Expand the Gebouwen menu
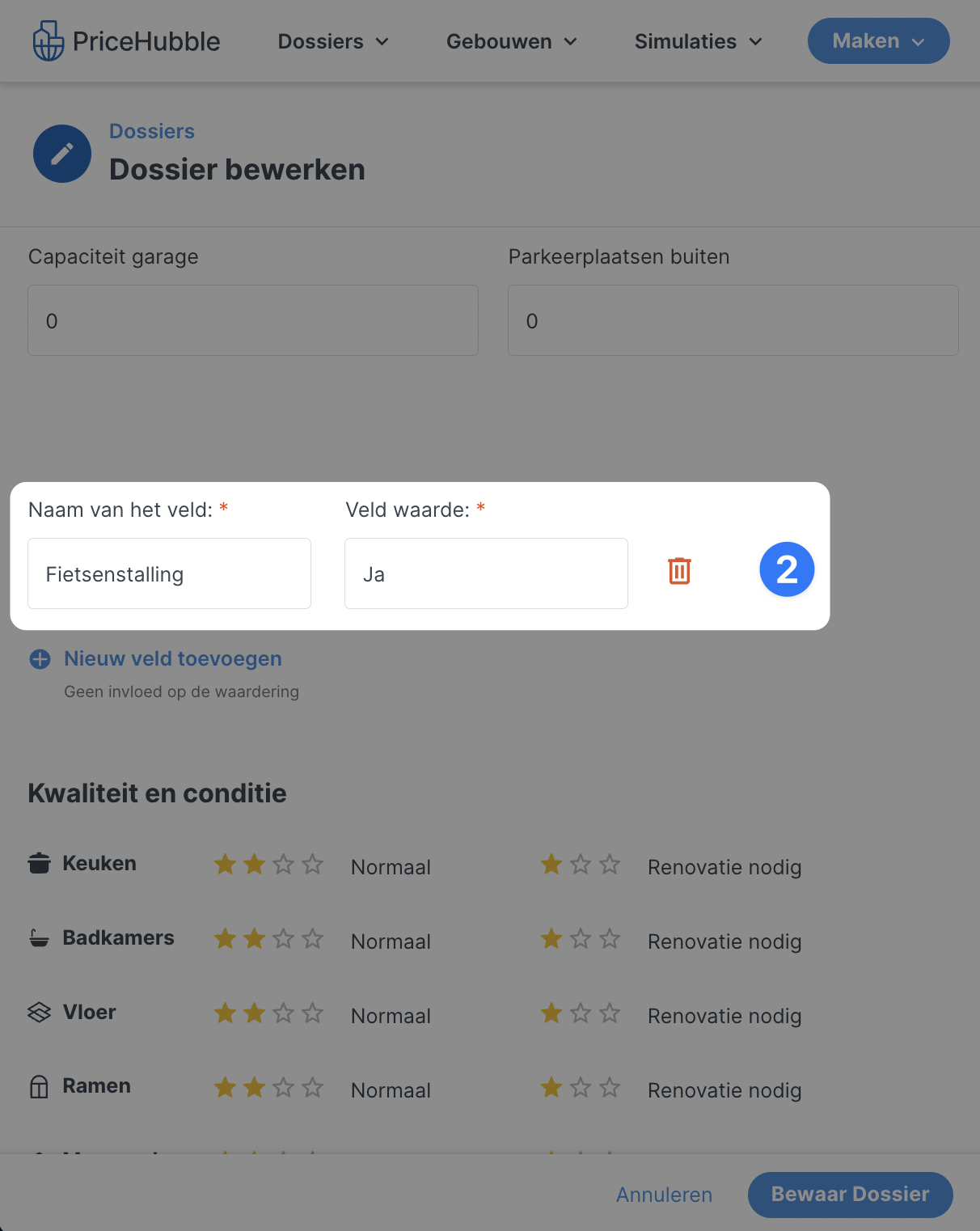The width and height of the screenshot is (980, 1231). point(512,41)
